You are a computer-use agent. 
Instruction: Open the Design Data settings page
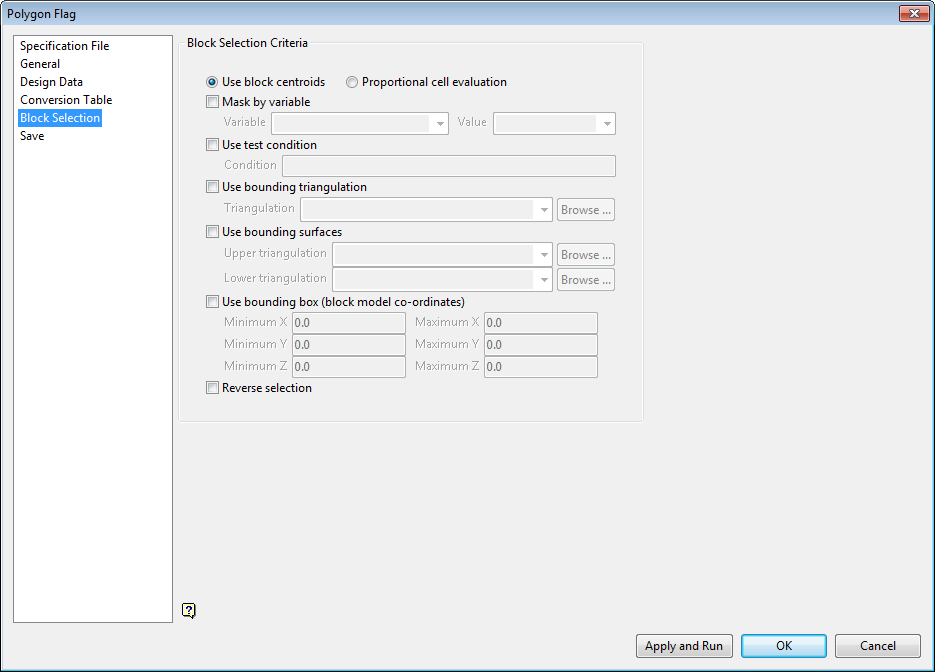[x=52, y=81]
